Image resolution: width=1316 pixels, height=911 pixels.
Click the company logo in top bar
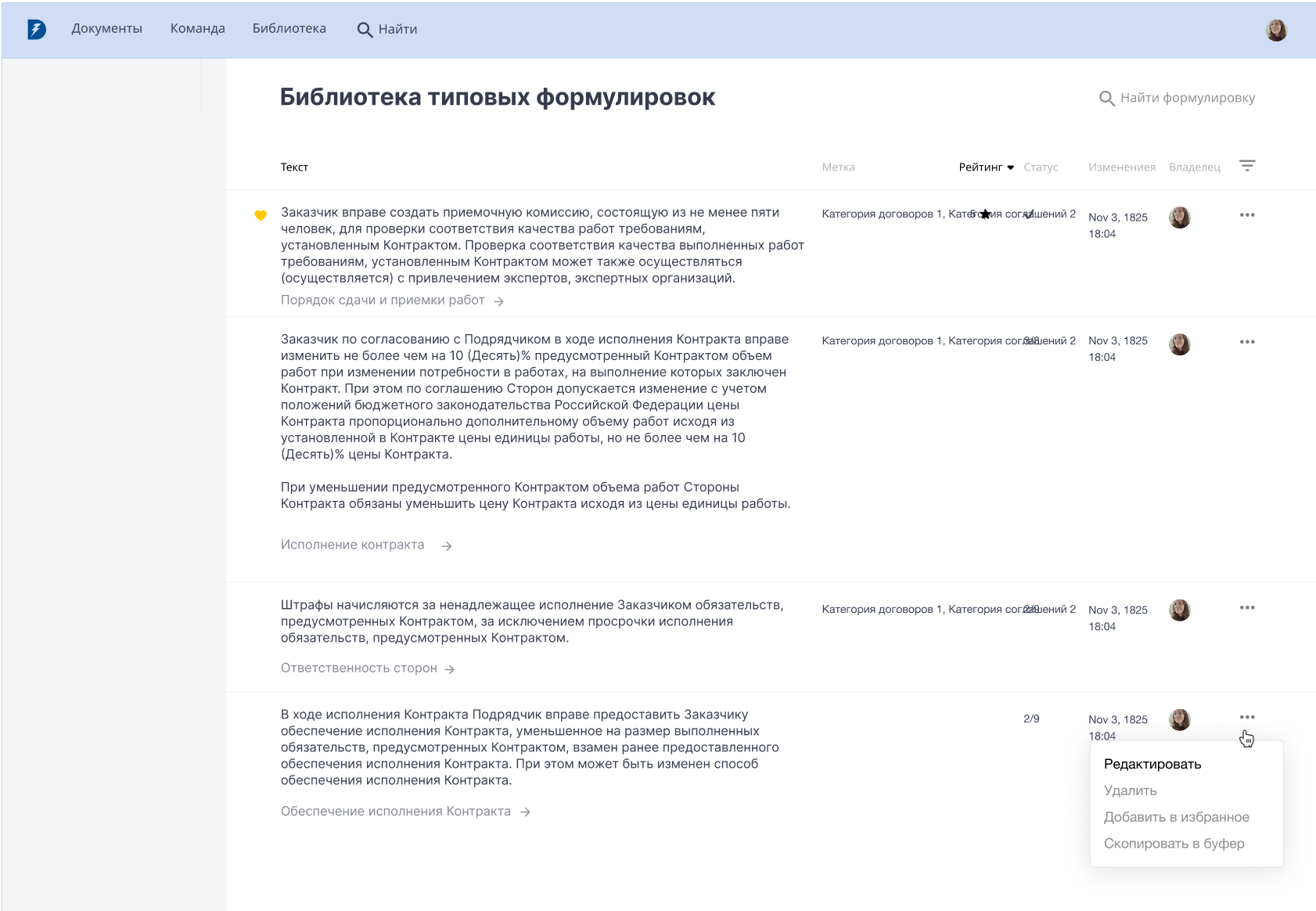click(35, 30)
